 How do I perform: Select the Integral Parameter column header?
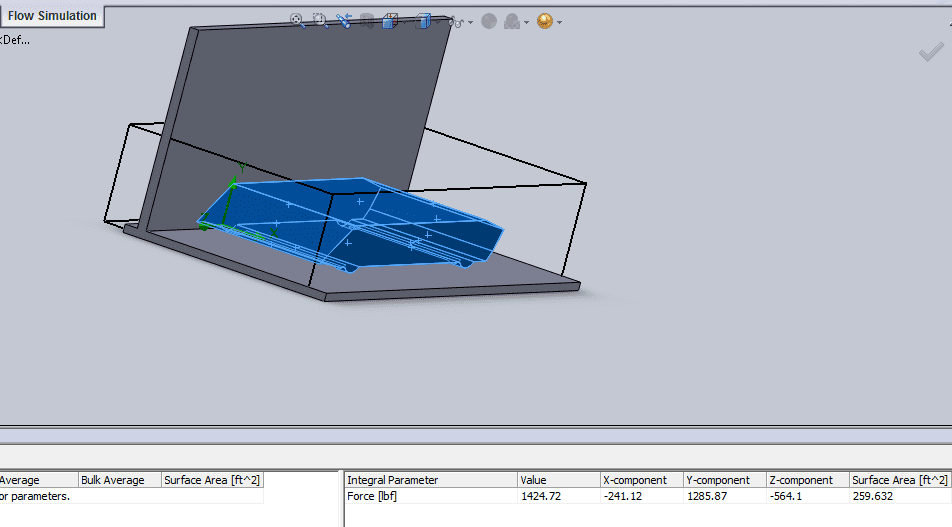click(x=431, y=480)
